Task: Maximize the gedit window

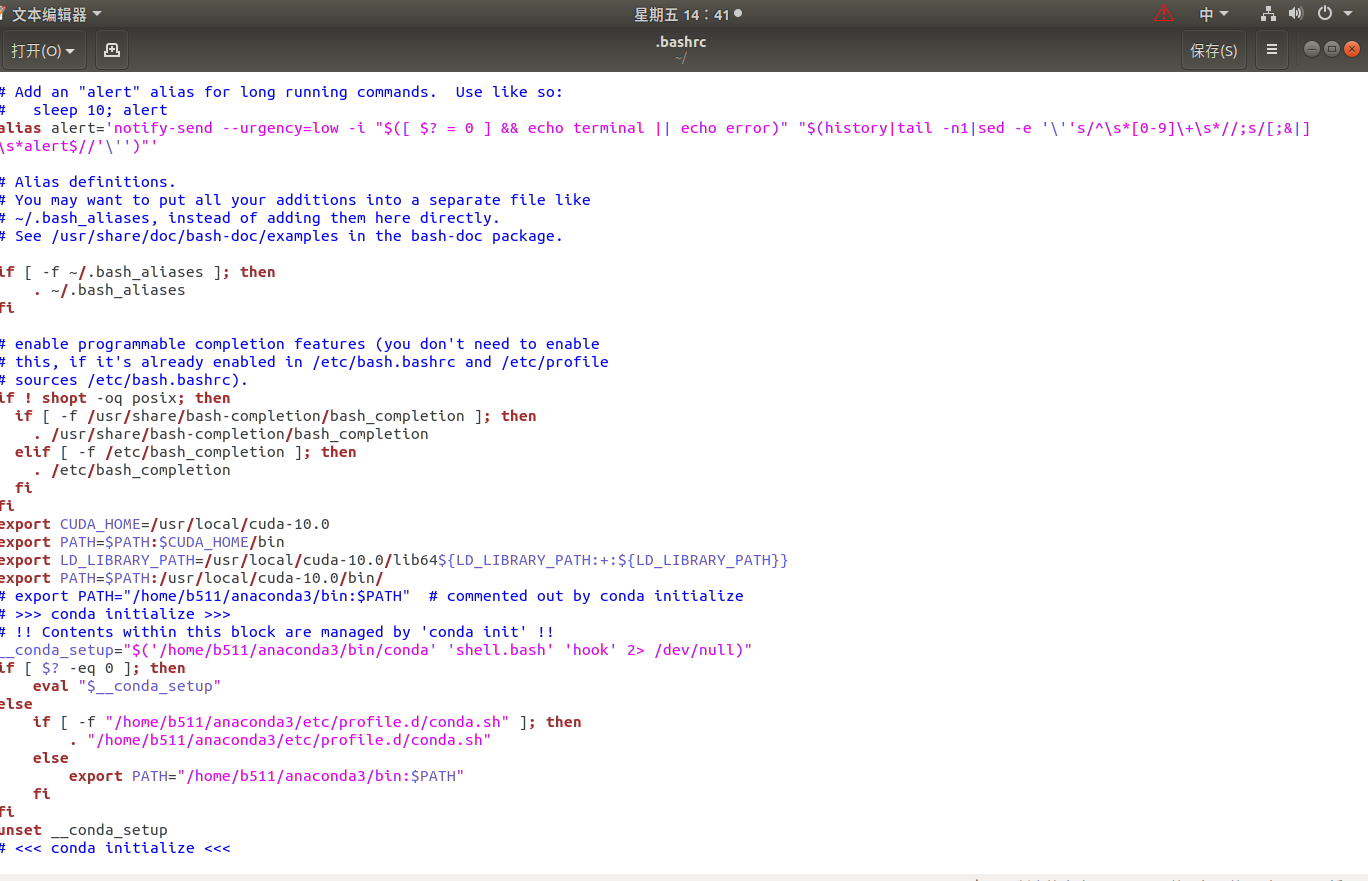Action: (1332, 49)
